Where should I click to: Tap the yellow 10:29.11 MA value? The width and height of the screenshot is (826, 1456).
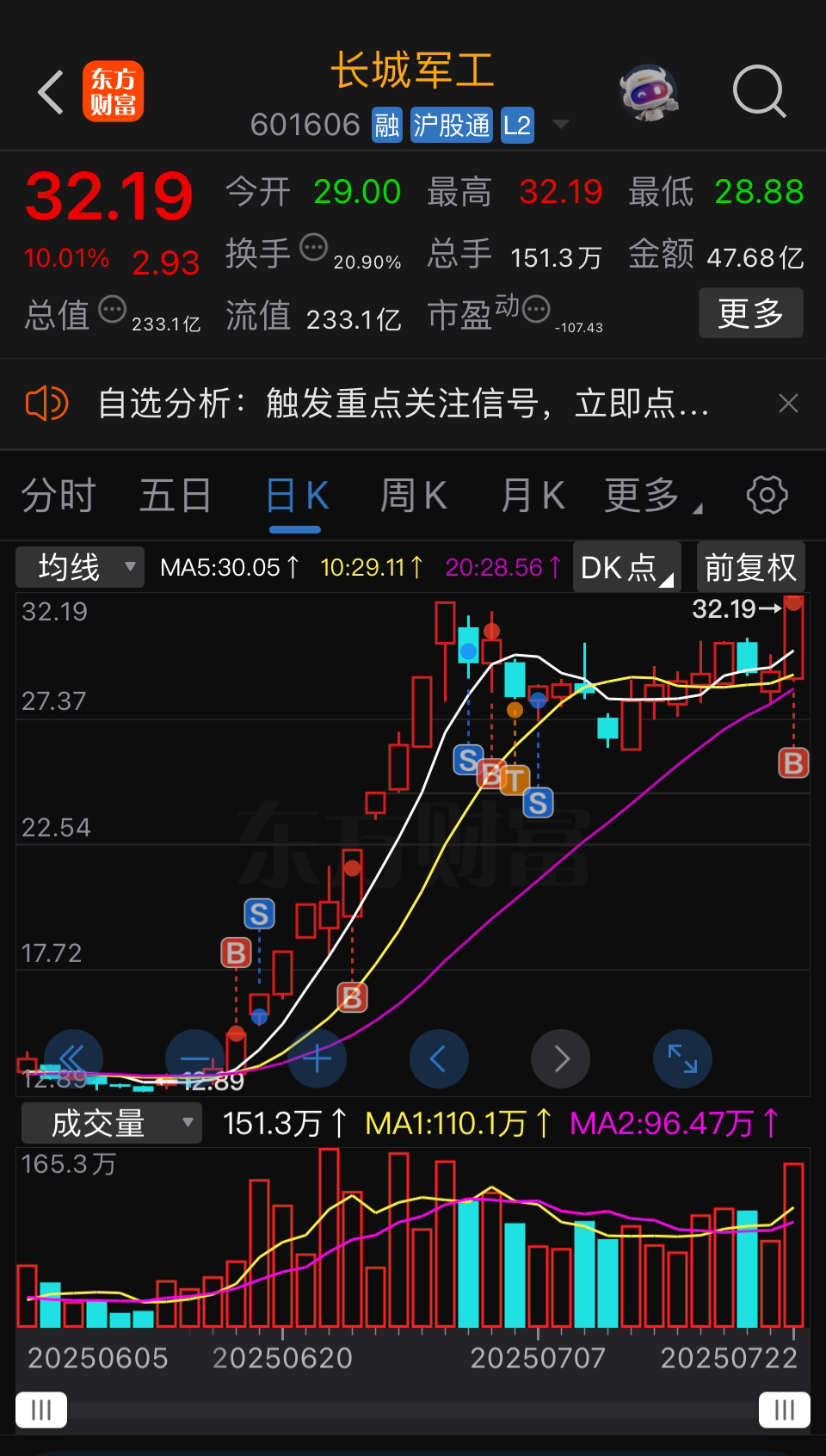click(x=372, y=567)
